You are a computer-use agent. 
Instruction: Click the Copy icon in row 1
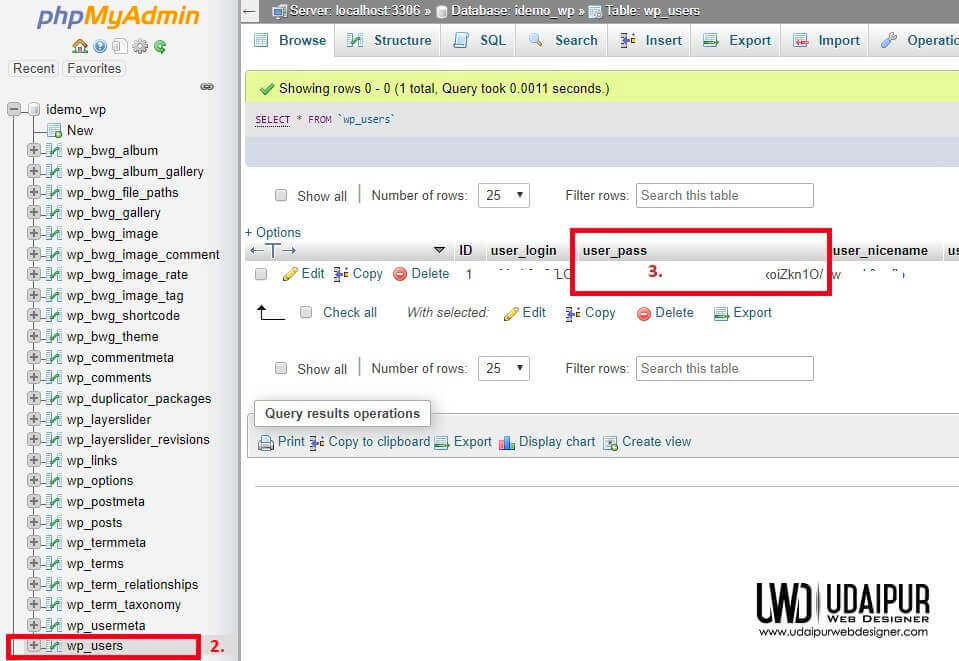tap(341, 274)
